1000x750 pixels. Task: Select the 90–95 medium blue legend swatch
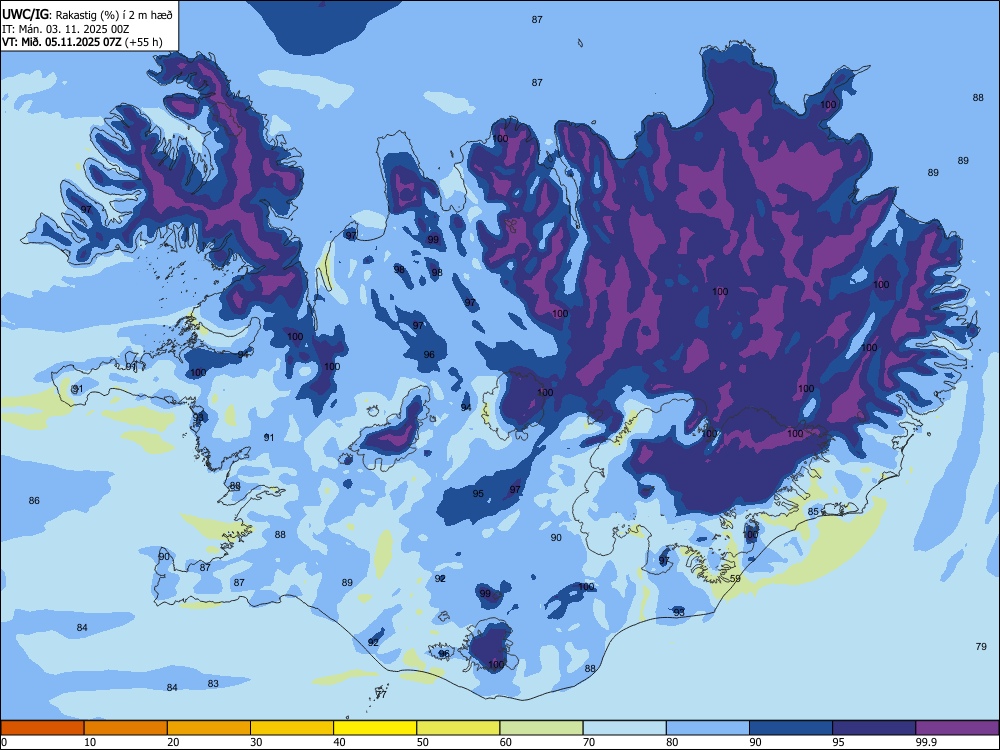coord(791,728)
